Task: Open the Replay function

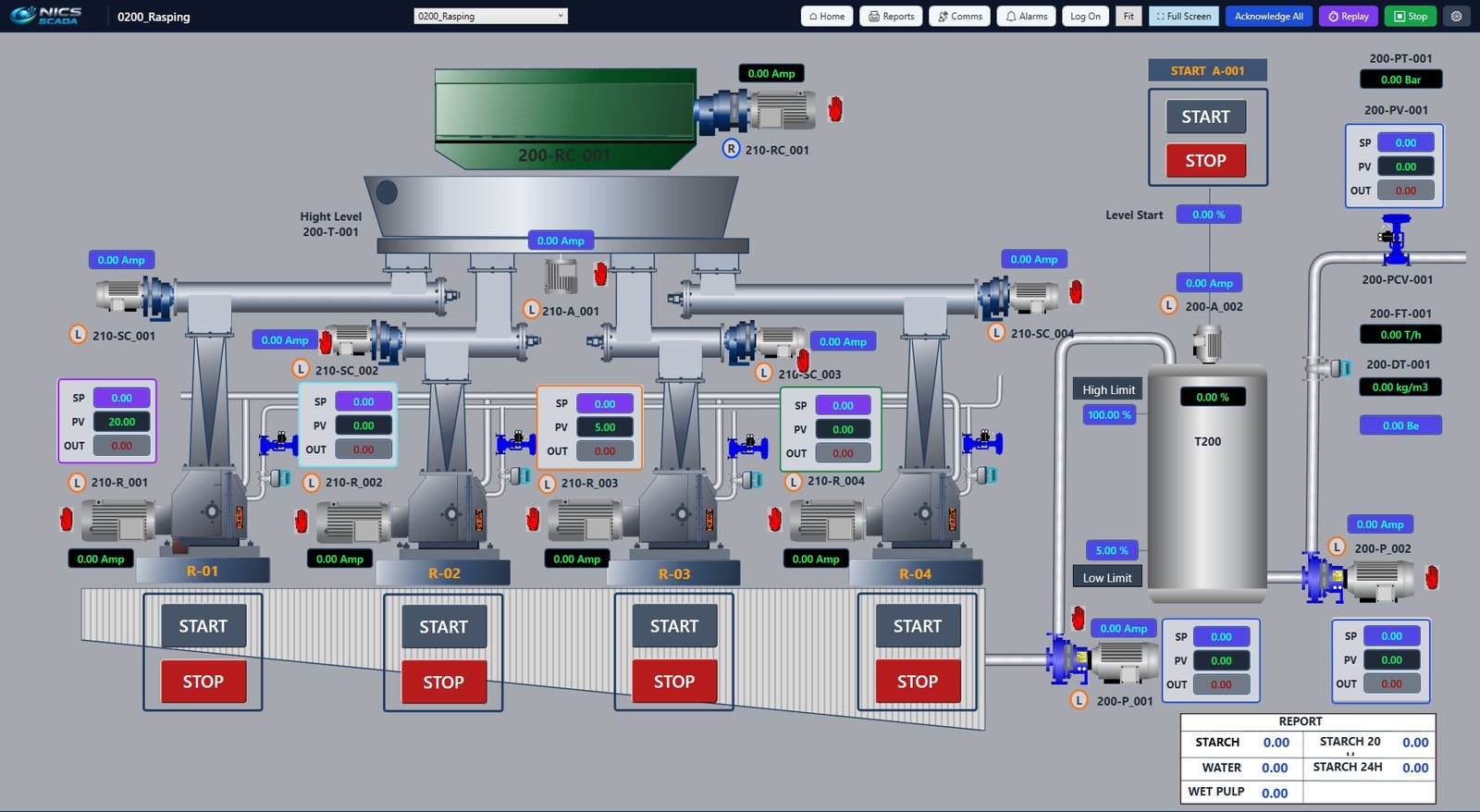Action: pos(1349,16)
